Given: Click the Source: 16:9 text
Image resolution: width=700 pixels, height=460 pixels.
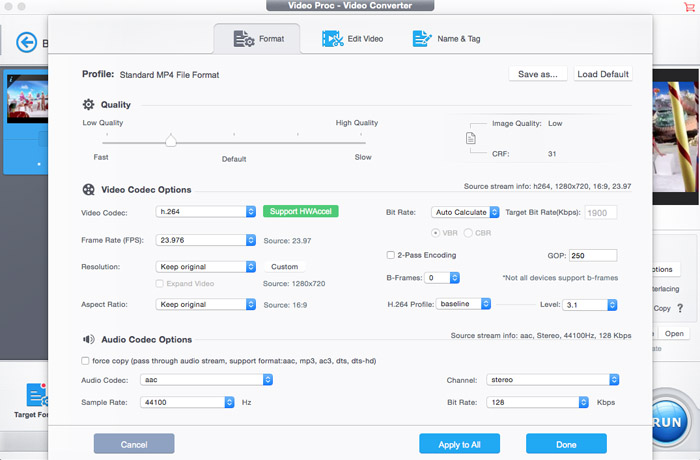Looking at the screenshot, I should point(285,305).
